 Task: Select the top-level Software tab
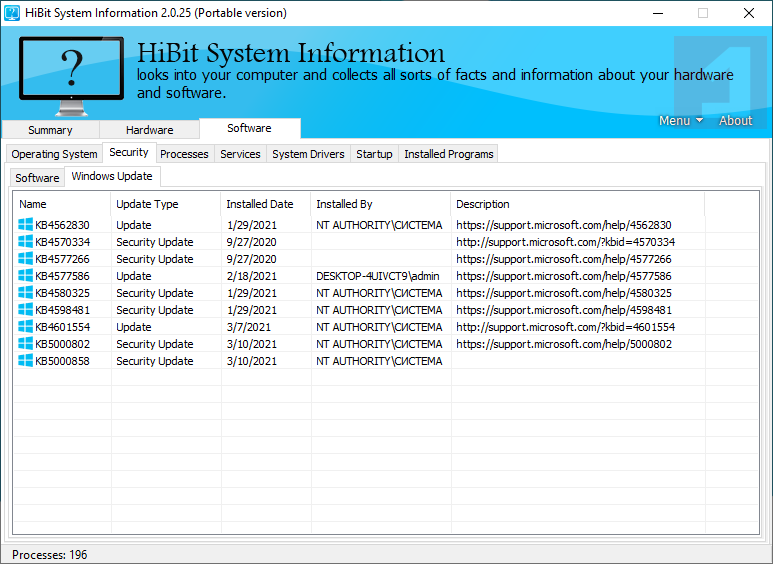(249, 128)
